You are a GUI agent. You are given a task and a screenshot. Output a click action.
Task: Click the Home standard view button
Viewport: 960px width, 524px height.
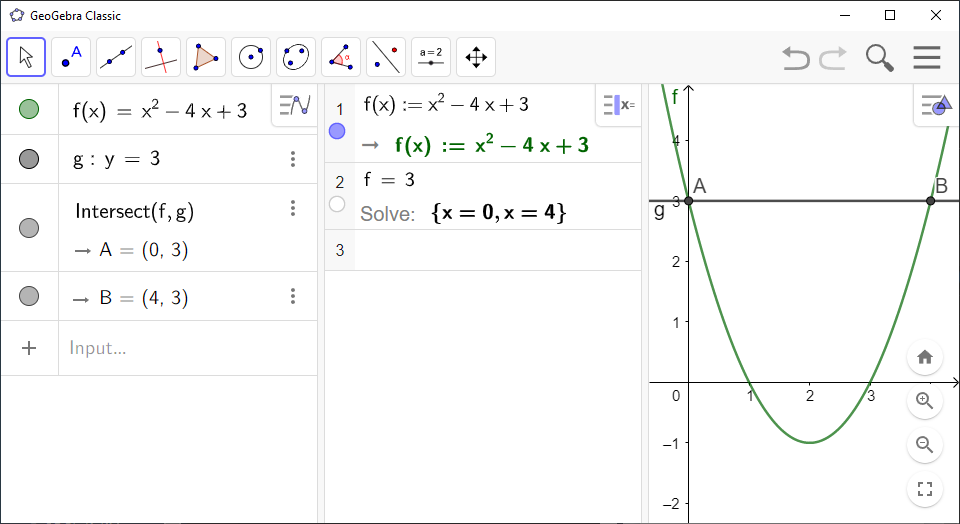[925, 357]
